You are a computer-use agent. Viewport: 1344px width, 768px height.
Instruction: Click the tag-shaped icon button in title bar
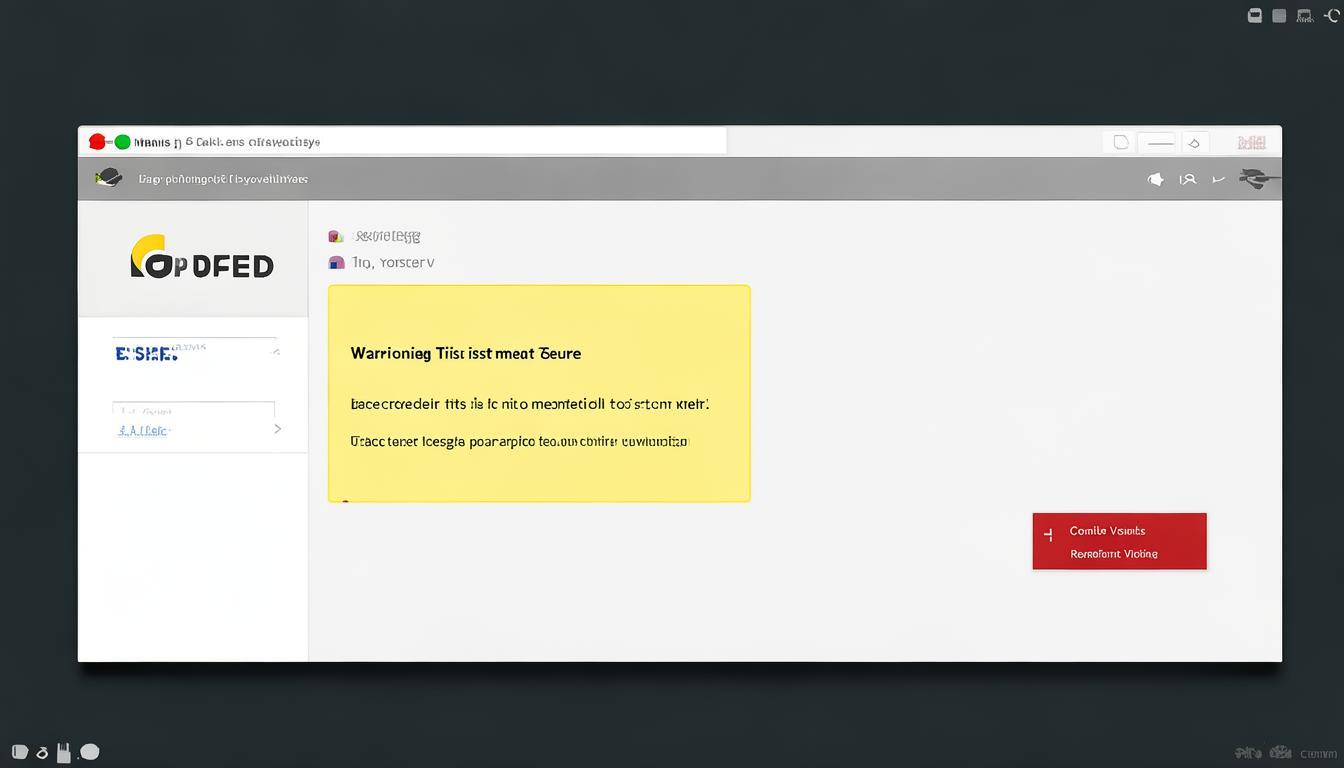pyautogui.click(x=1194, y=142)
